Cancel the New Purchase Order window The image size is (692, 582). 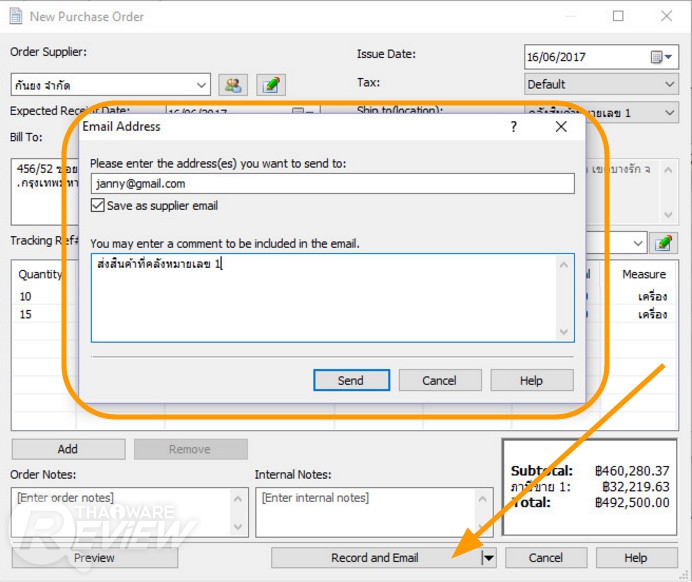point(546,558)
